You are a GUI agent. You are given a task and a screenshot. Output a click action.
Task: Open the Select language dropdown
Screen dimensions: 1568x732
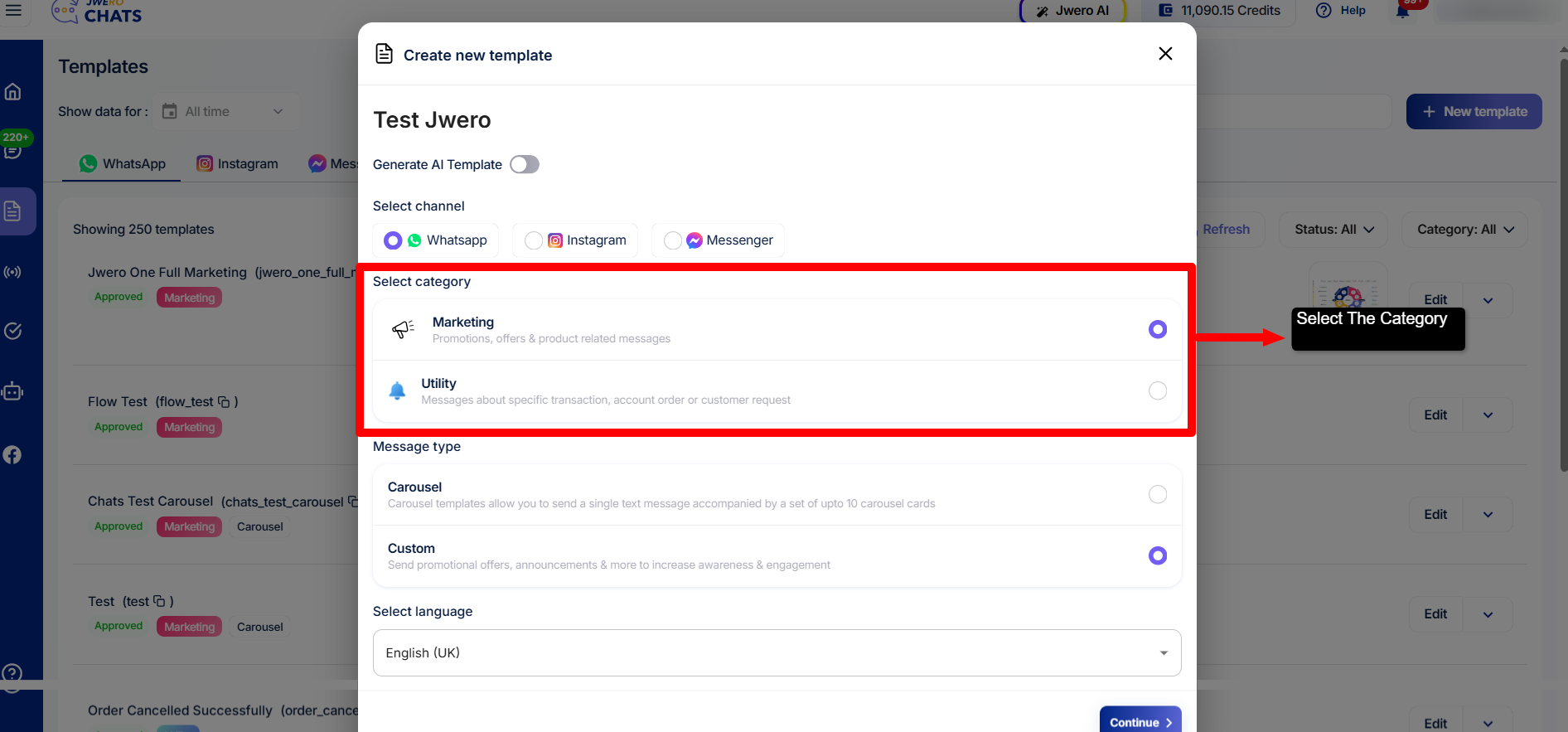[777, 653]
